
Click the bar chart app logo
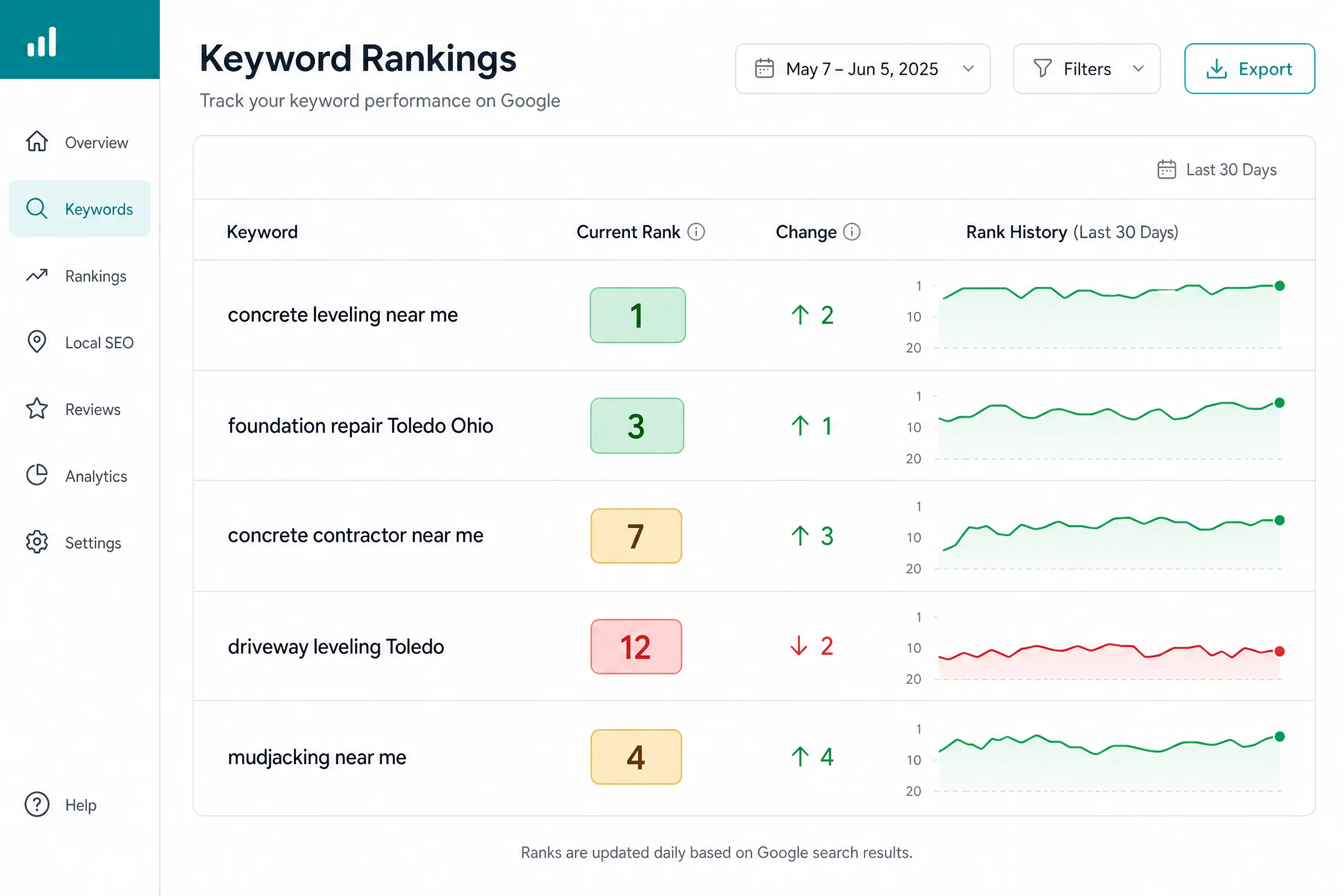(x=42, y=42)
